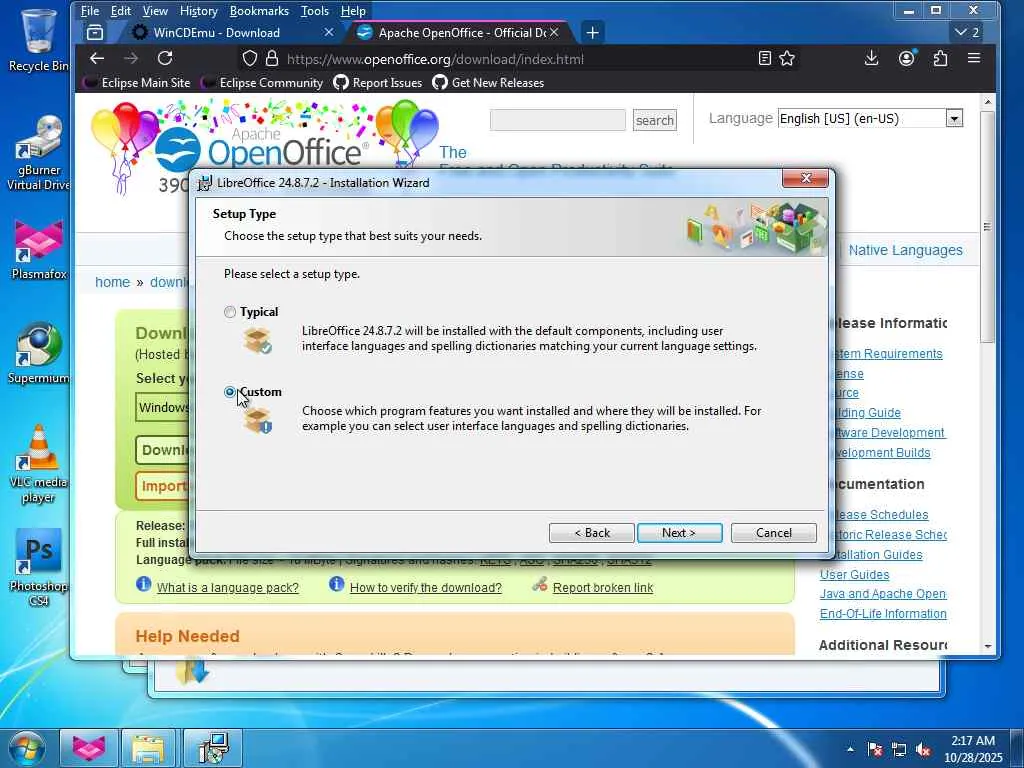Click the Native Languages link

click(x=905, y=250)
